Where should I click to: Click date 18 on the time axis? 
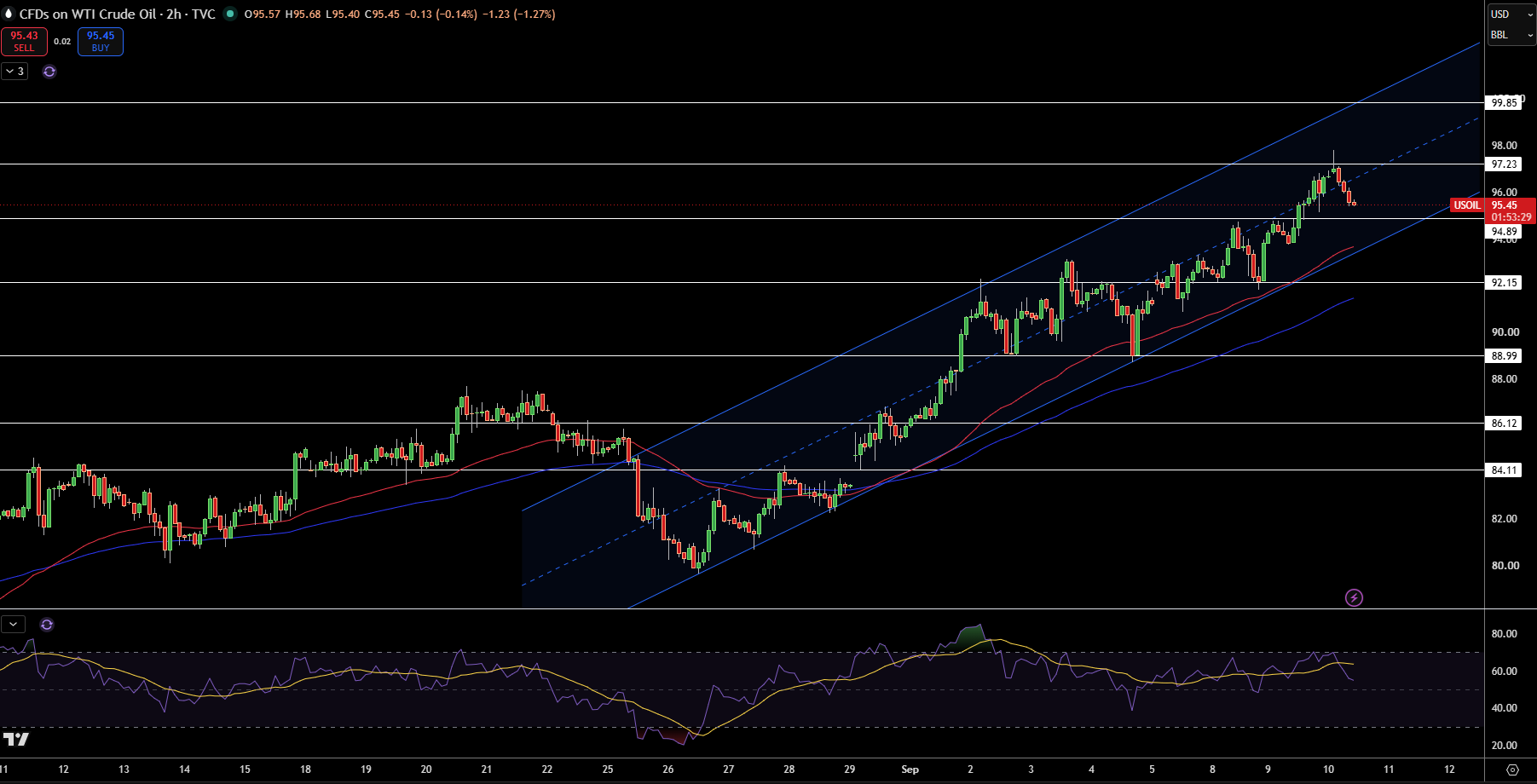[x=305, y=770]
